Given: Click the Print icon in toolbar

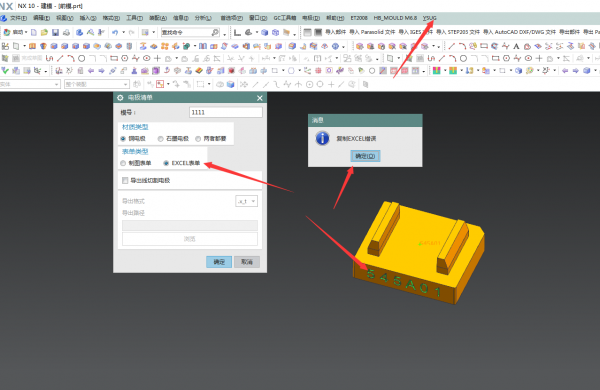Looking at the screenshot, I should coord(66,33).
